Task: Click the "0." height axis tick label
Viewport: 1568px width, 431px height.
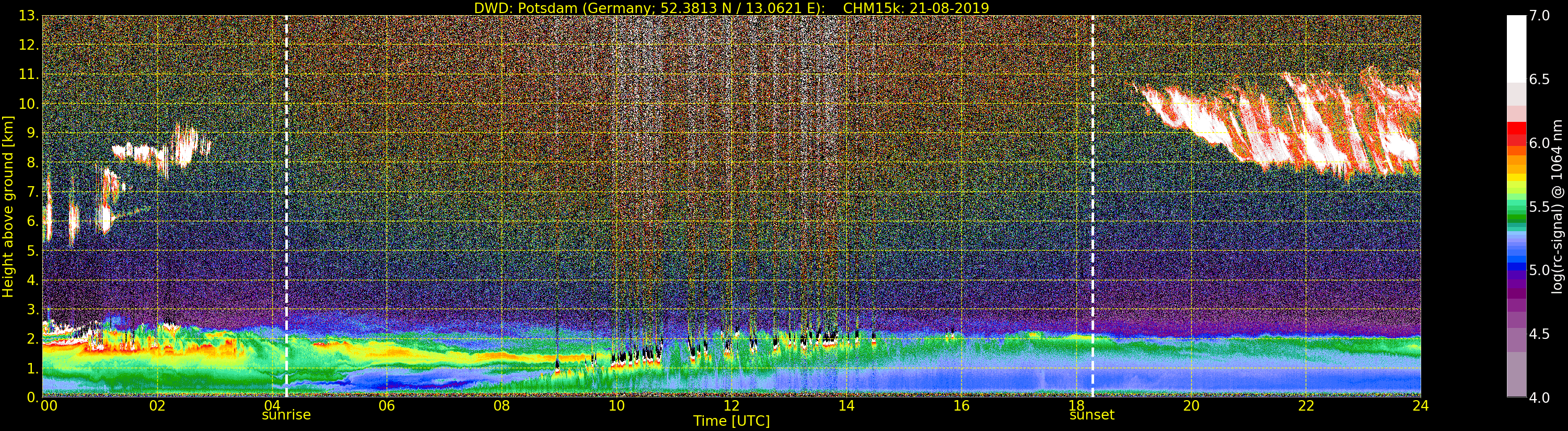Action: click(32, 398)
